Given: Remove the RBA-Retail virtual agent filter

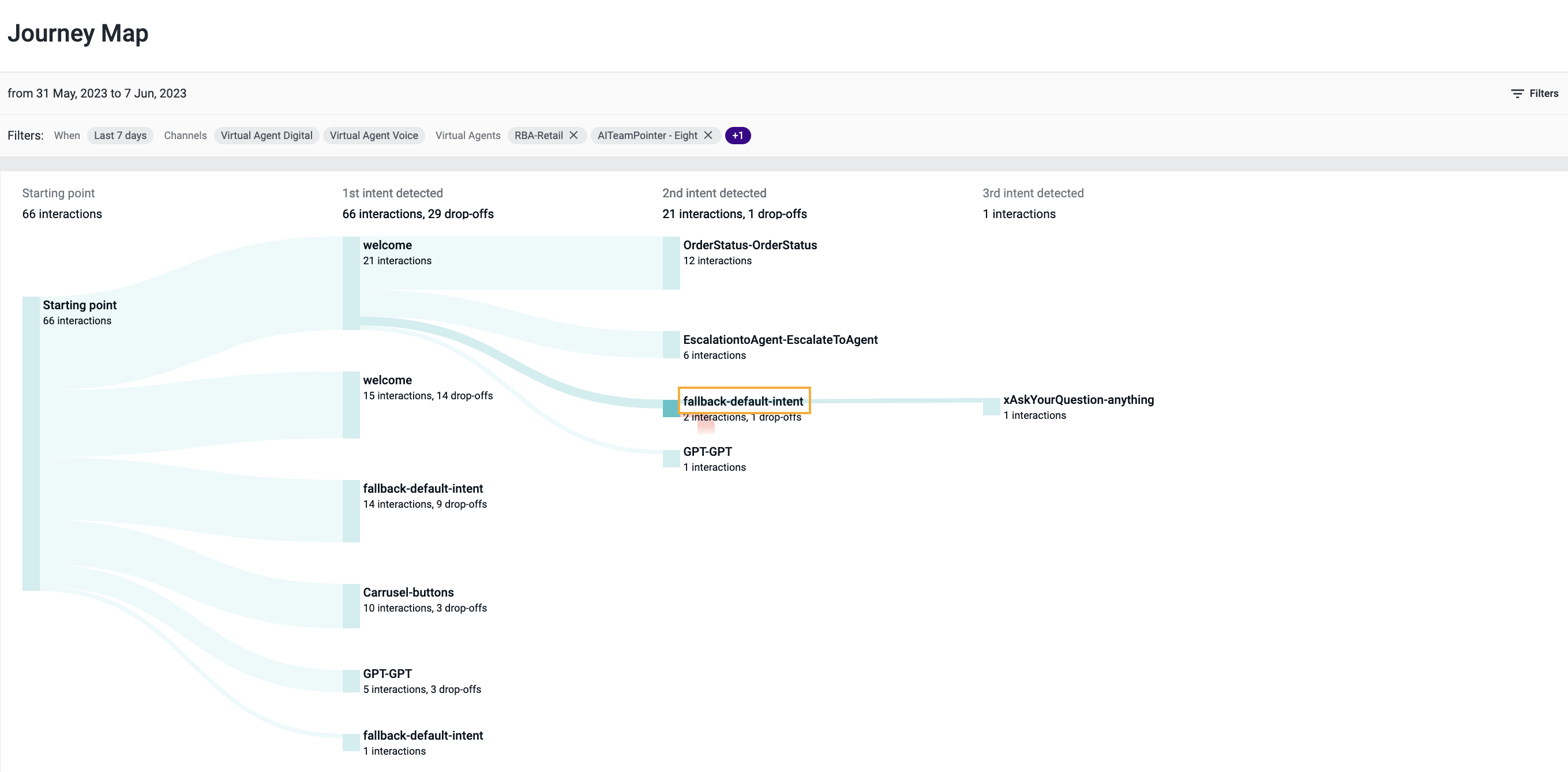Looking at the screenshot, I should click(x=573, y=135).
